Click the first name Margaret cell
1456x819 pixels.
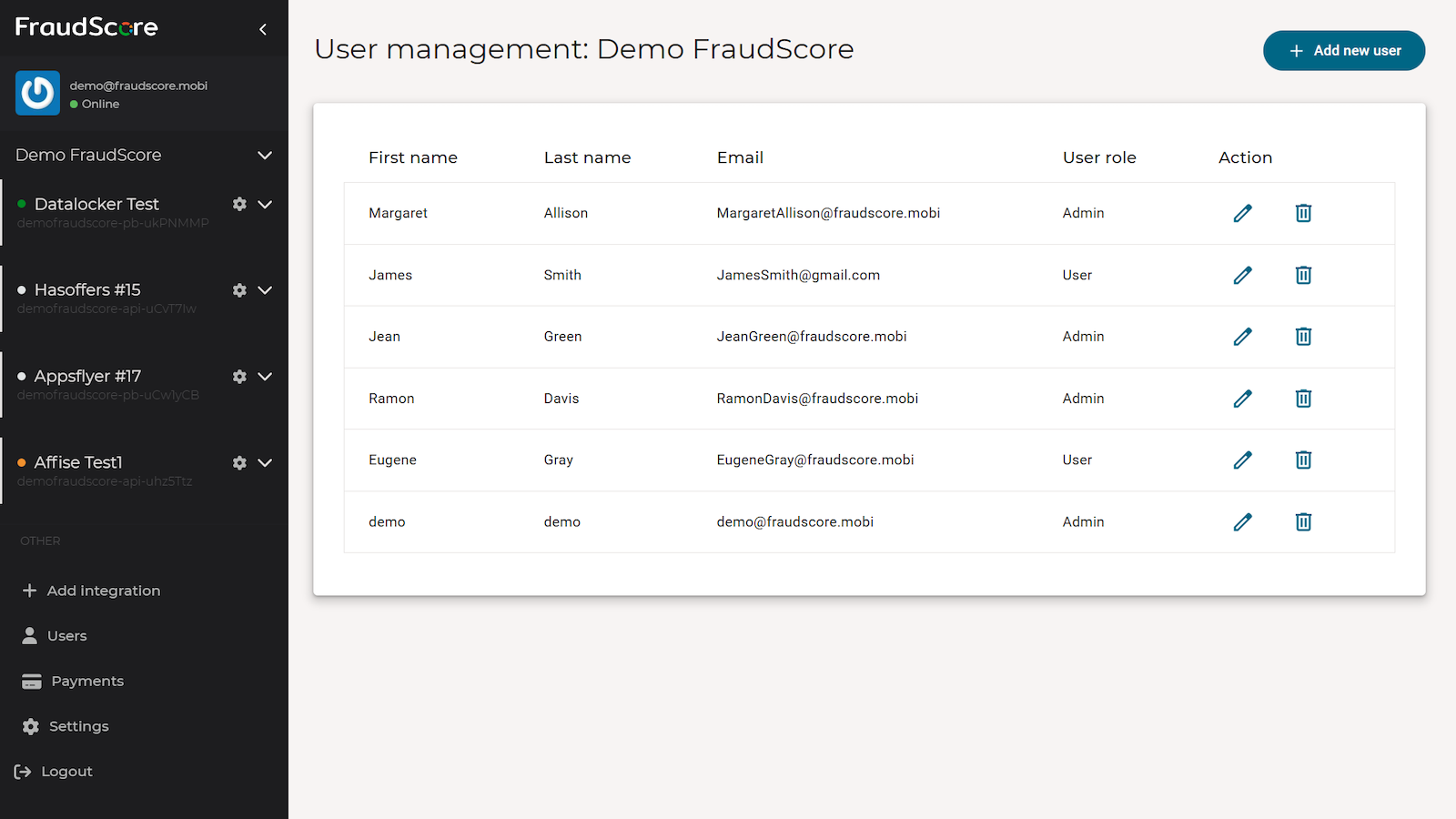coord(398,213)
